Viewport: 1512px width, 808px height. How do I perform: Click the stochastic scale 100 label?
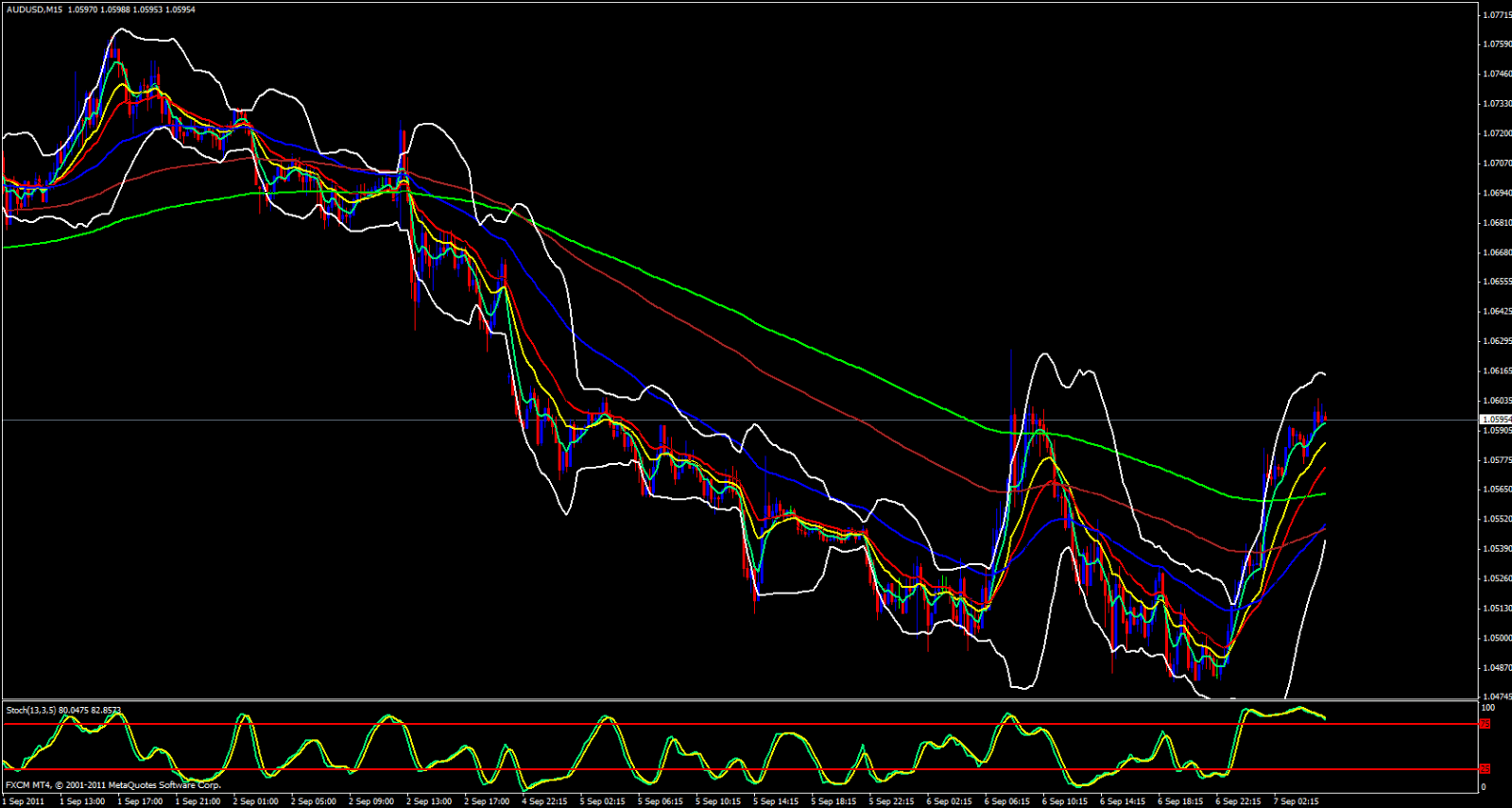1487,708
